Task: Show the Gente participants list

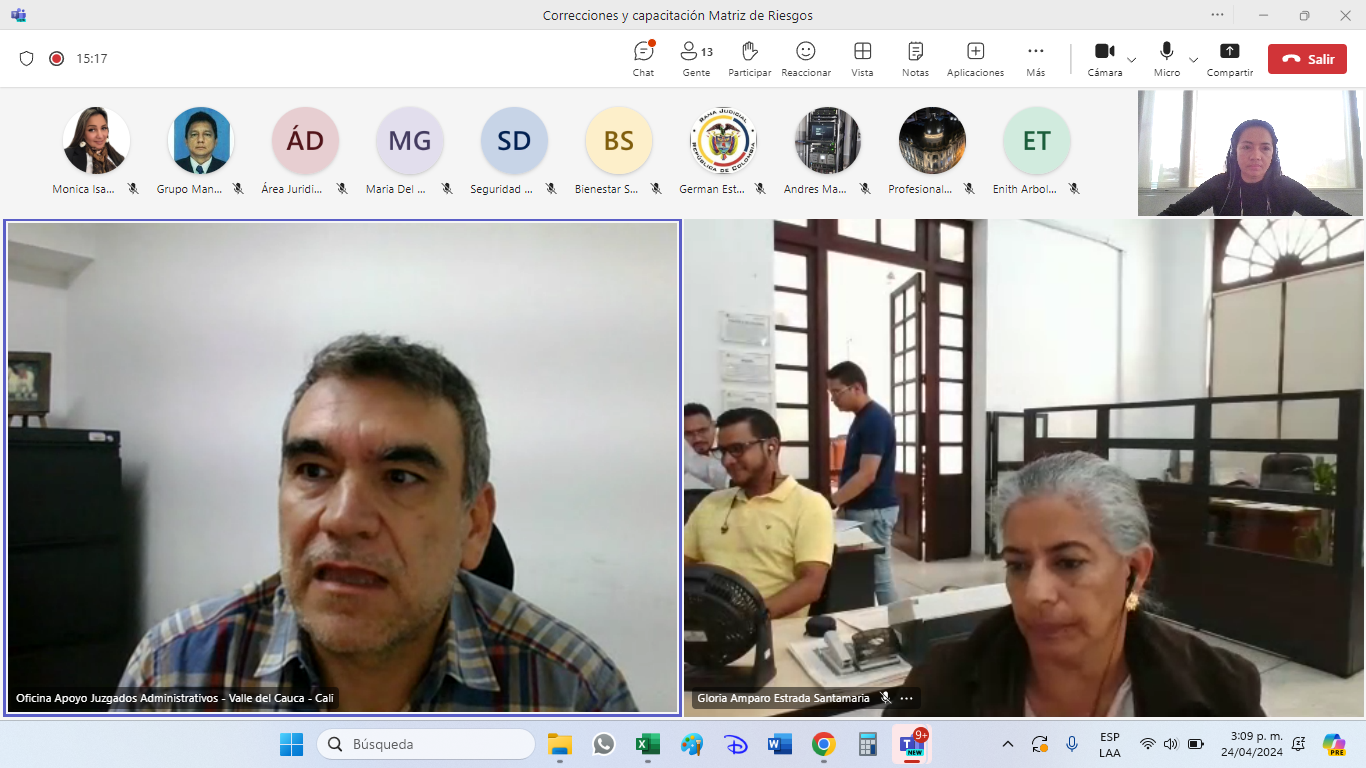Action: 696,58
